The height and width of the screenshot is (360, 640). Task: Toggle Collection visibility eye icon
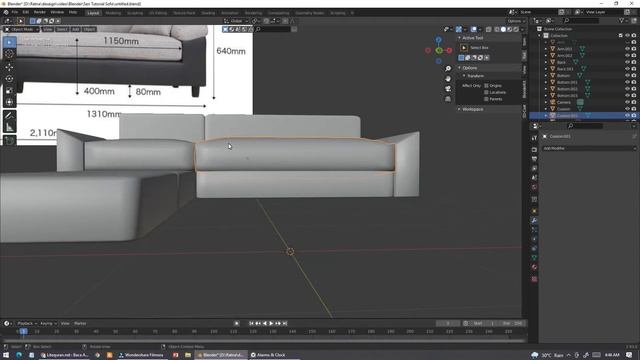tap(627, 36)
